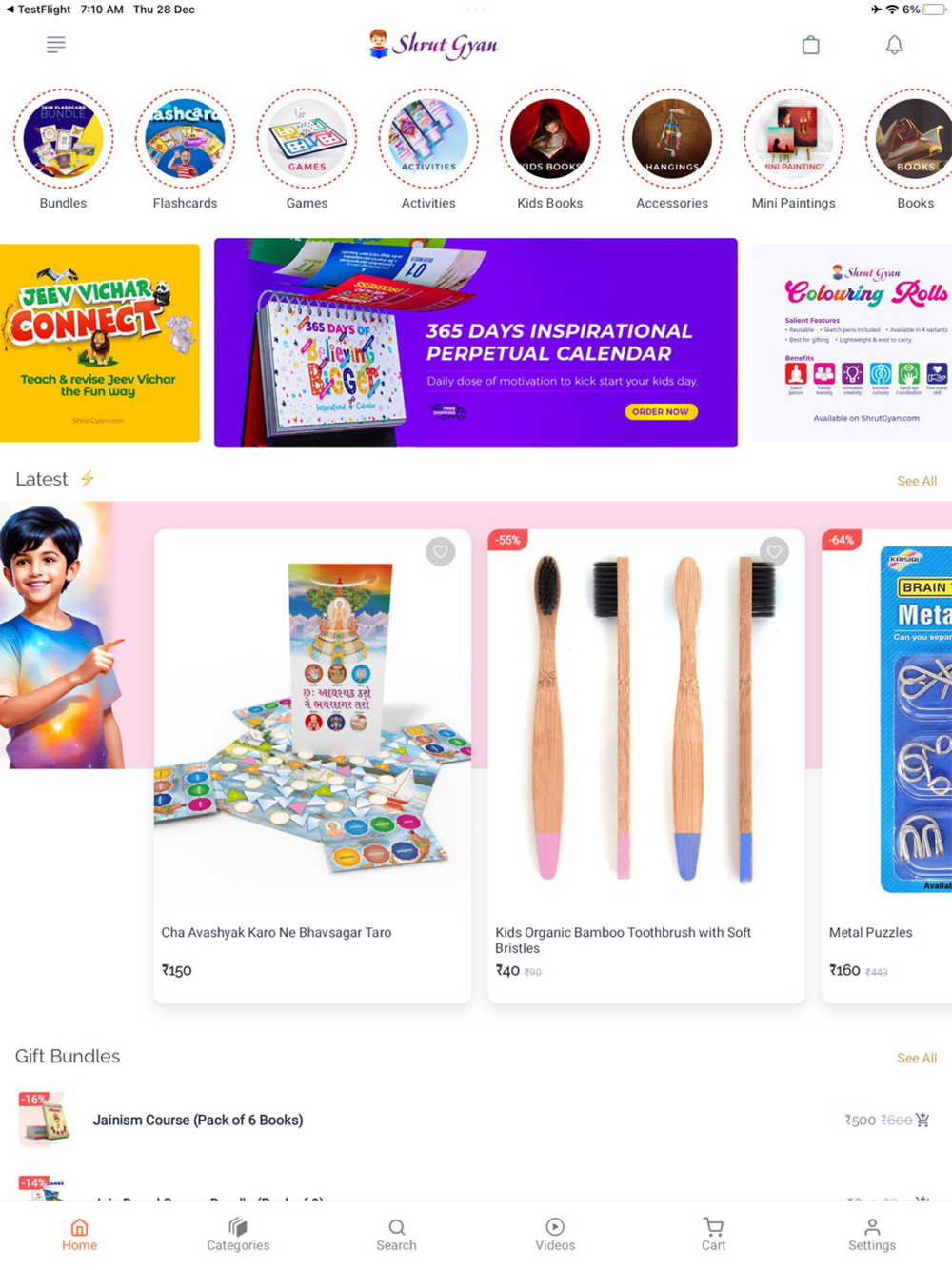
Task: See all Gift Bundles
Action: (917, 1058)
